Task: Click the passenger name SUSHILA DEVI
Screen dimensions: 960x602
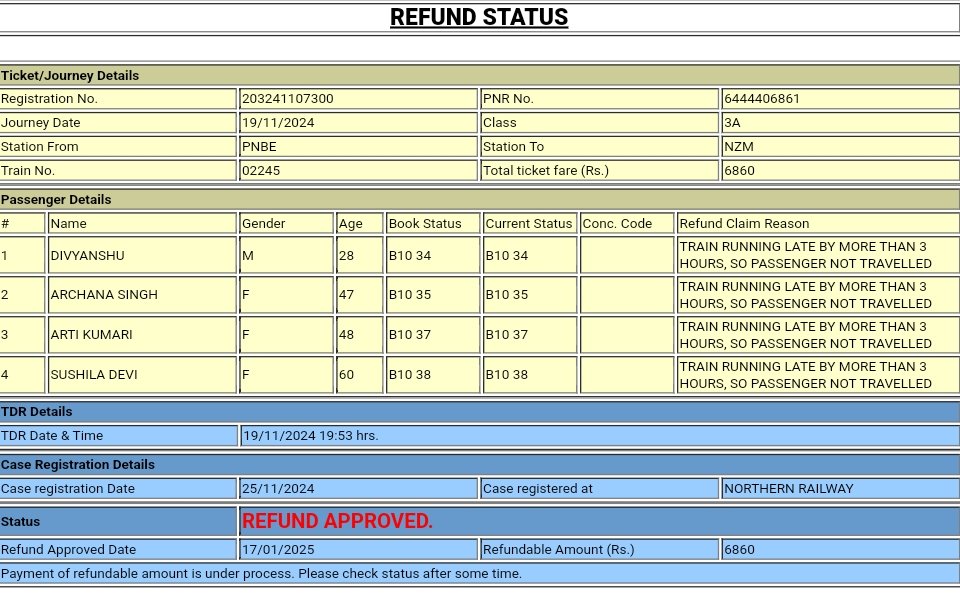Action: [x=94, y=374]
